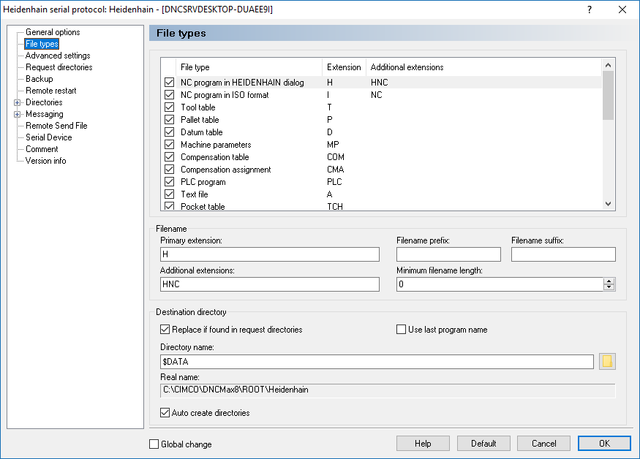Toggle PLC program checkbox
640x459 pixels.
pos(169,182)
